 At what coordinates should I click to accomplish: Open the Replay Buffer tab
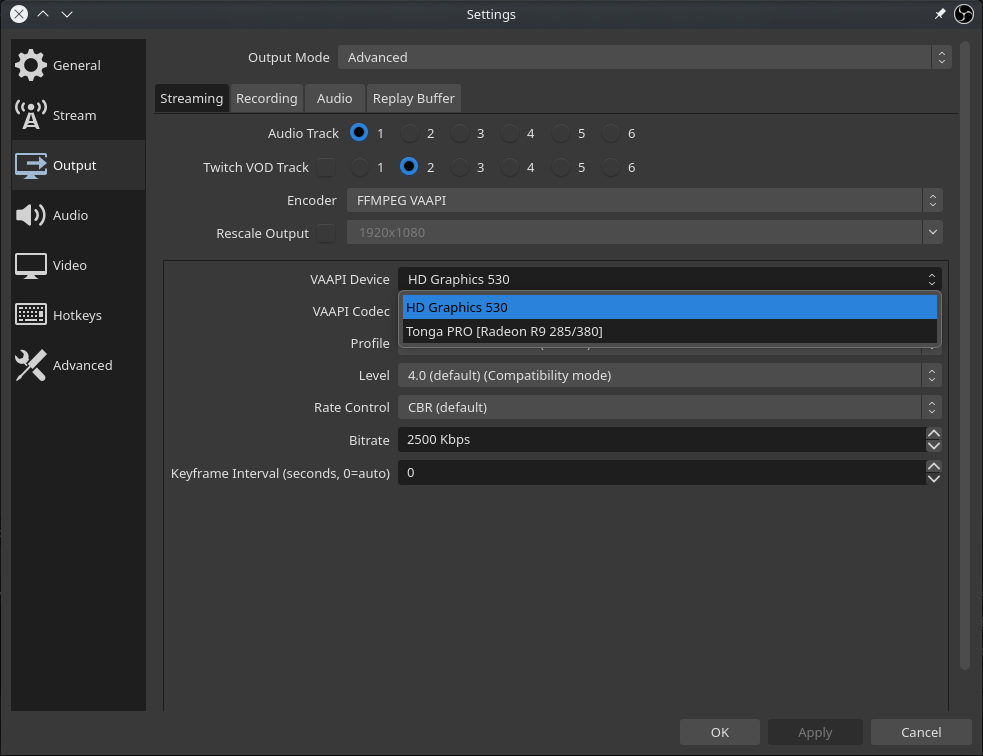[413, 98]
